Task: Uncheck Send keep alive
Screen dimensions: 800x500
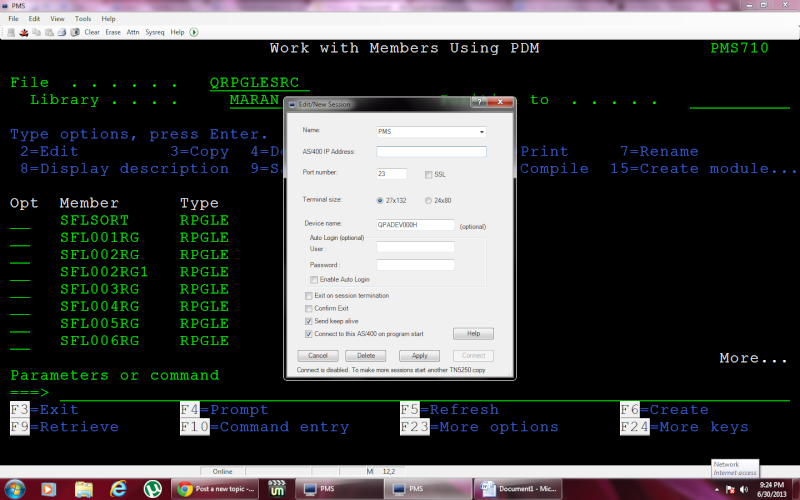Action: click(309, 321)
